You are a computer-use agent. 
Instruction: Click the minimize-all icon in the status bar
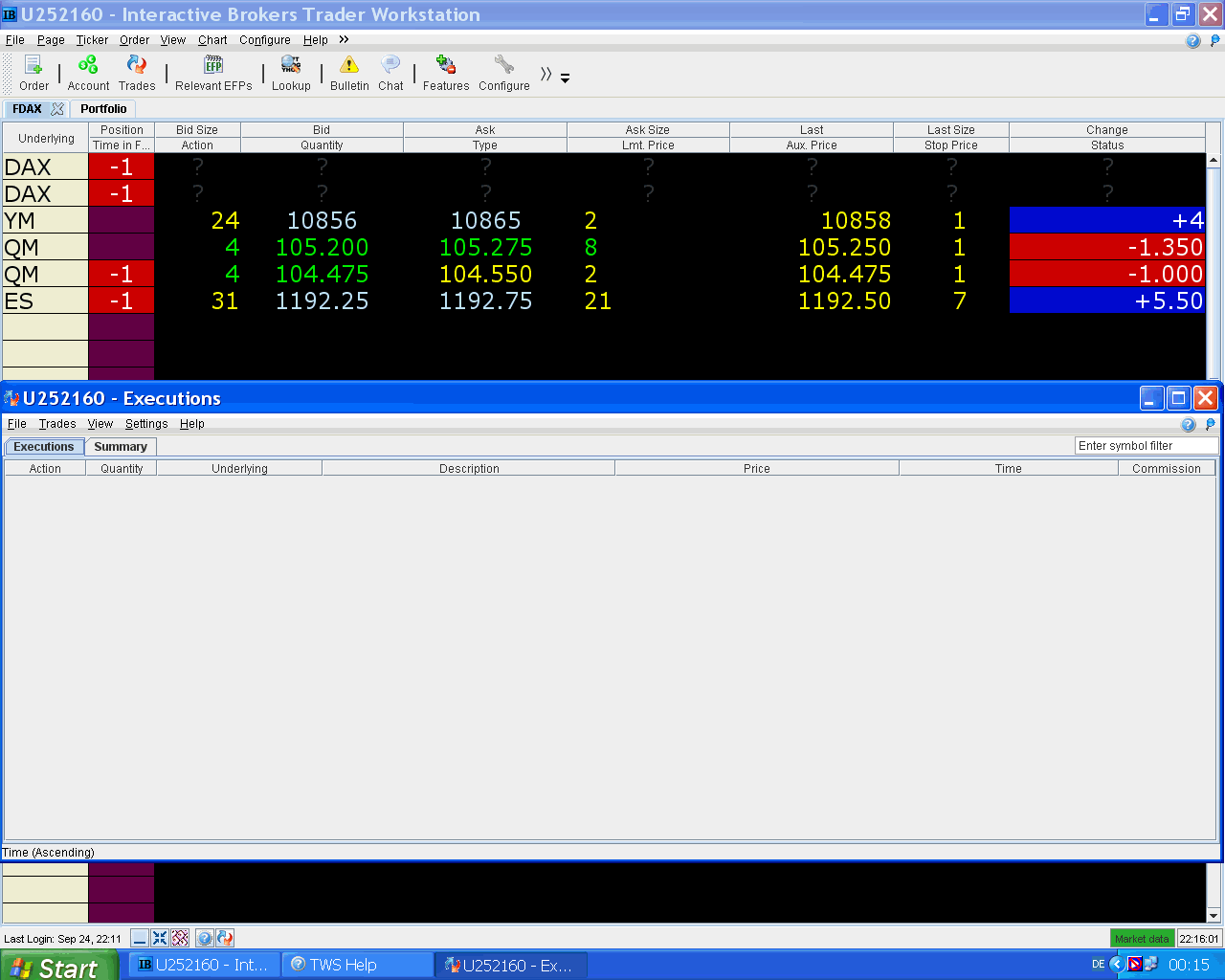(140, 938)
